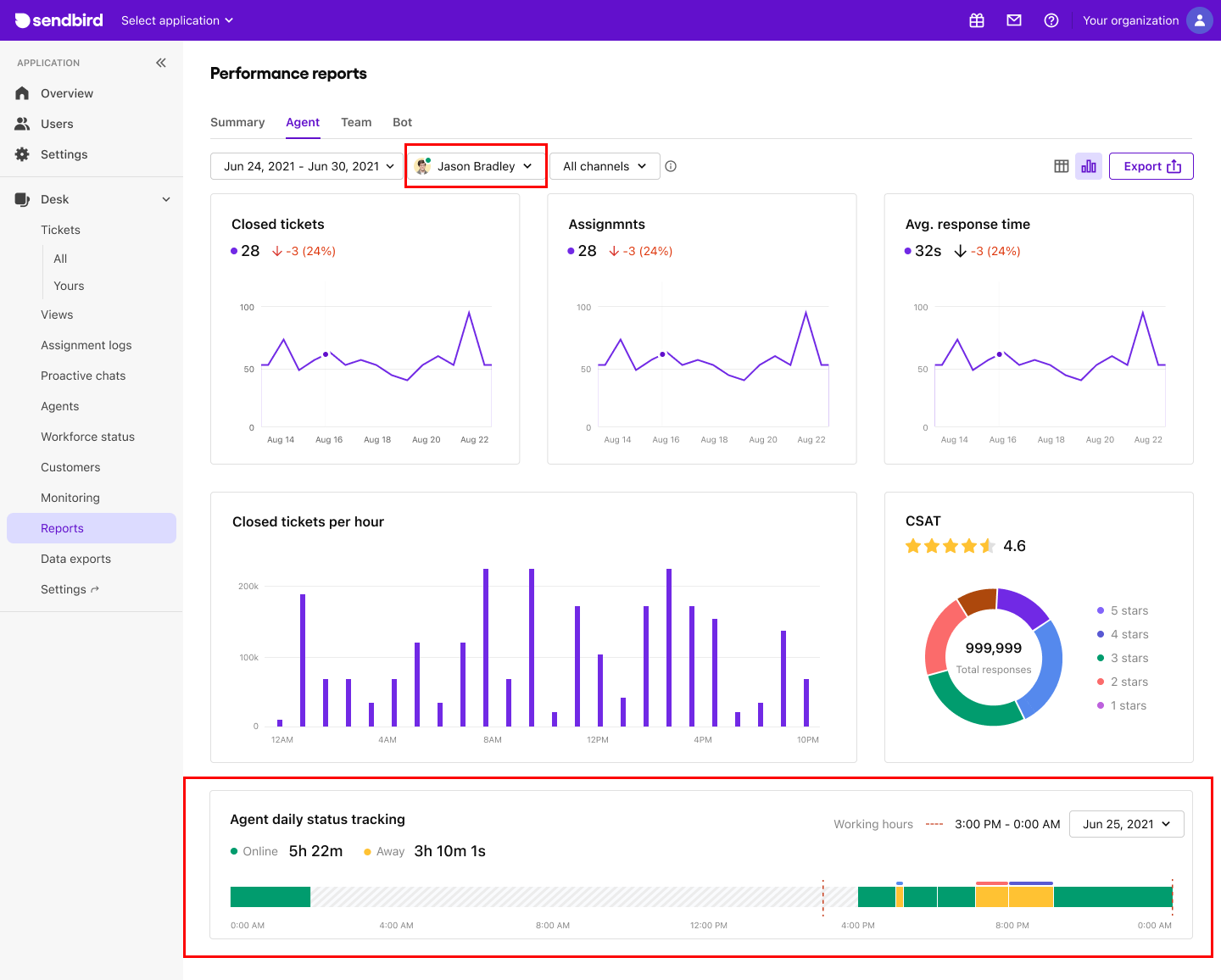The height and width of the screenshot is (980, 1221).
Task: Click the info icon next to All channels
Action: [x=670, y=166]
